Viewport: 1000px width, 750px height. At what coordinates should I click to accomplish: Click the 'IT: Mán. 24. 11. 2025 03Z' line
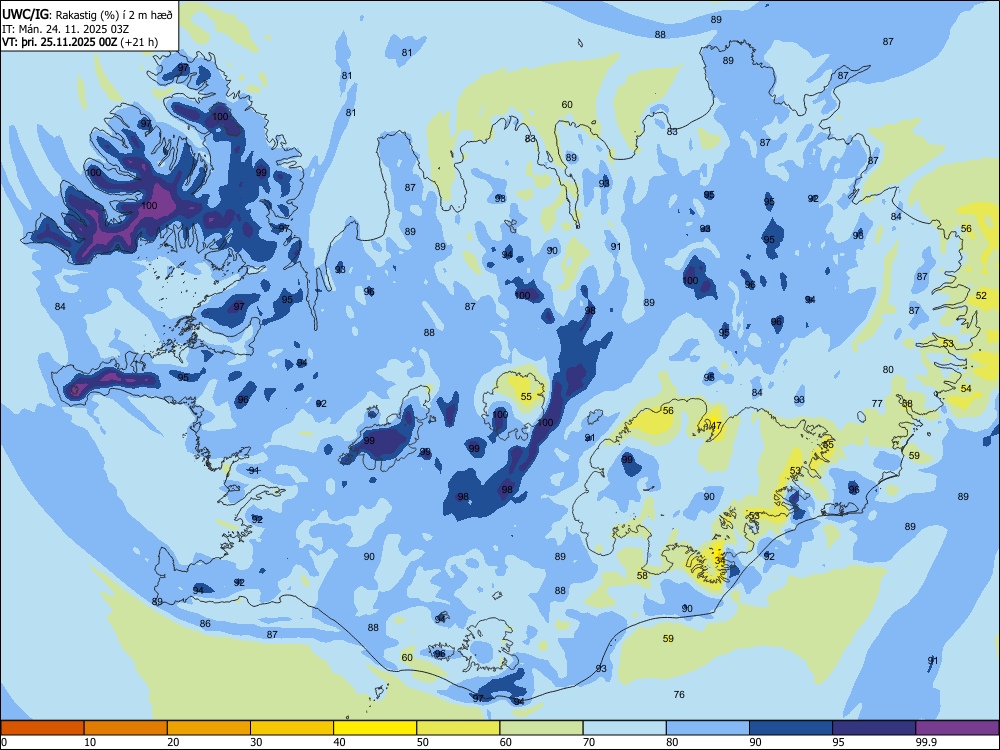point(65,29)
